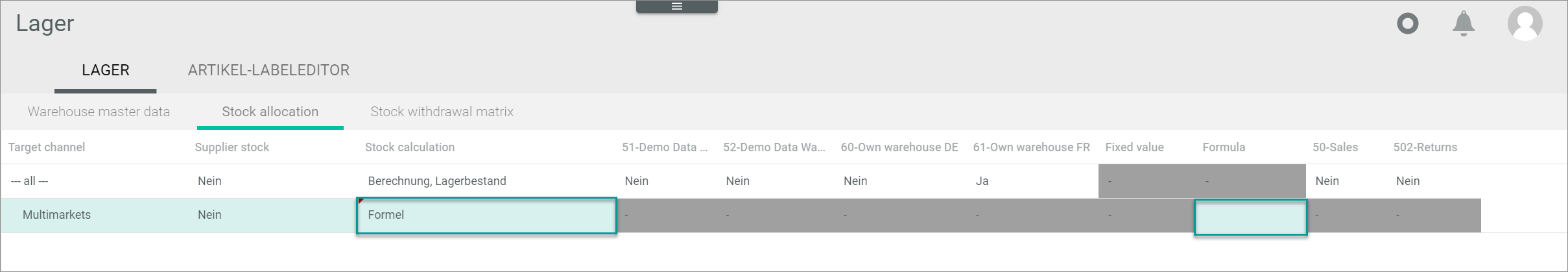Open the Formel stock calculation dropdown cell
Image resolution: width=1568 pixels, height=272 pixels.
pos(486,216)
